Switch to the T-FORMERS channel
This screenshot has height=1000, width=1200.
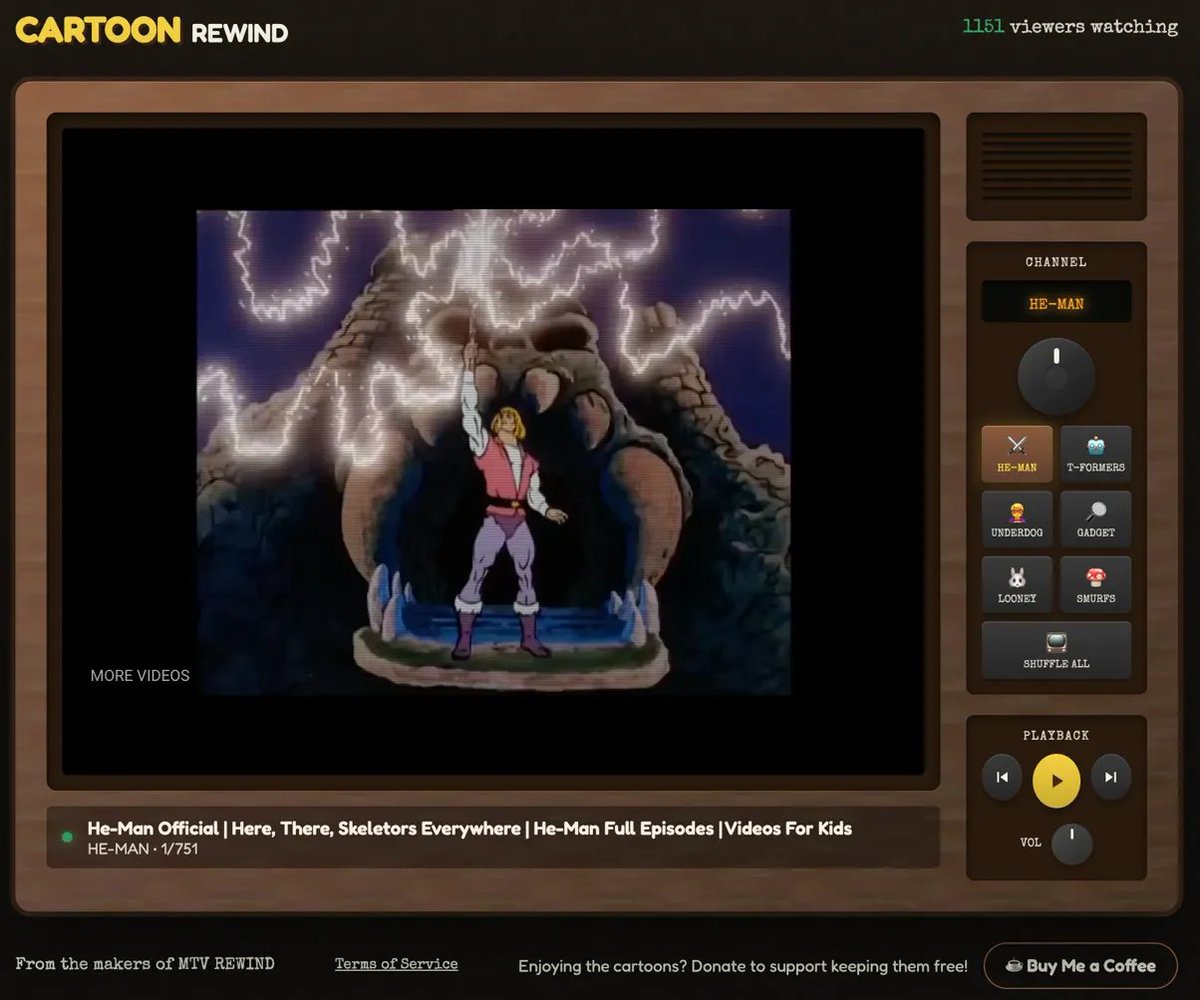1096,454
